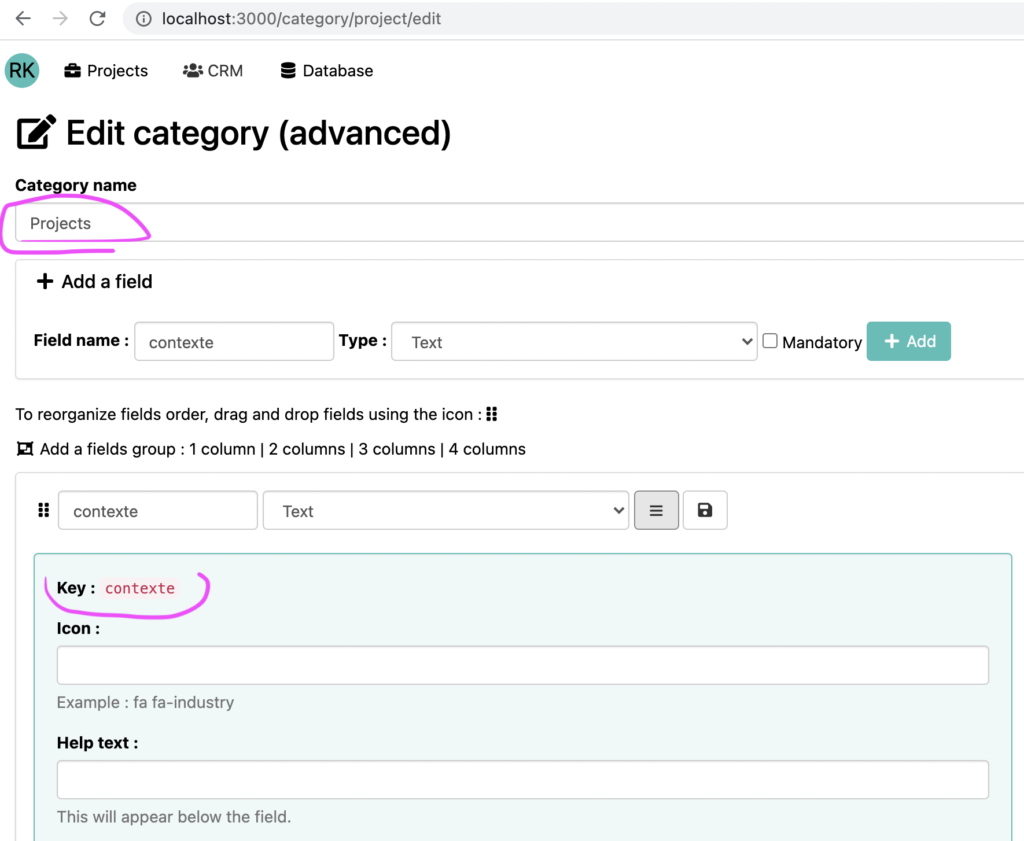Screen dimensions: 1024x841
Task: Enable the Mandatory checkbox
Action: [x=770, y=341]
